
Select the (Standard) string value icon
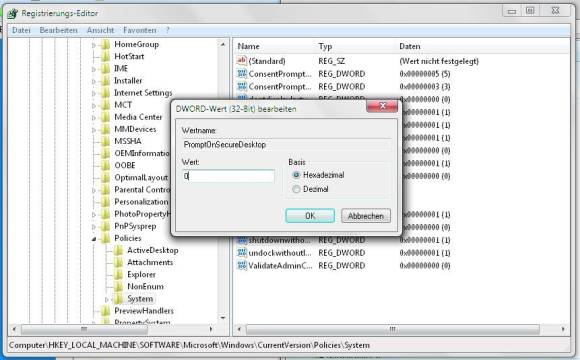click(x=241, y=61)
